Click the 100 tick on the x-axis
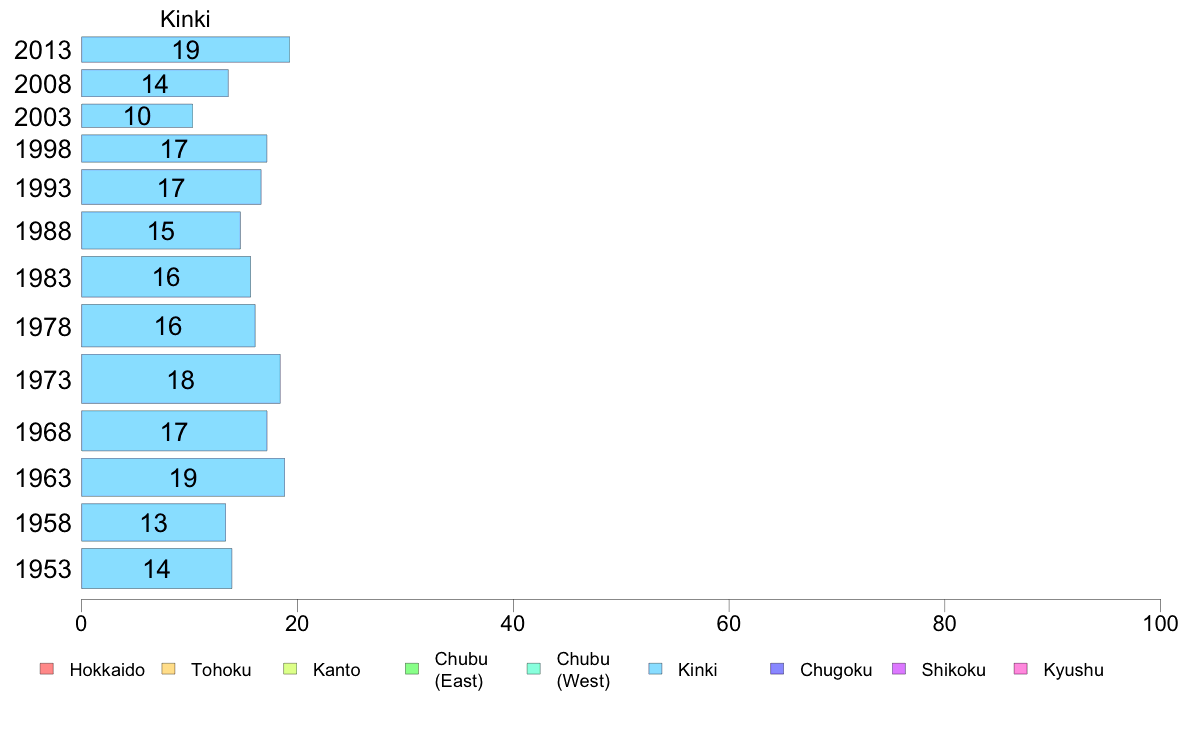1188x736 pixels. (x=1160, y=624)
